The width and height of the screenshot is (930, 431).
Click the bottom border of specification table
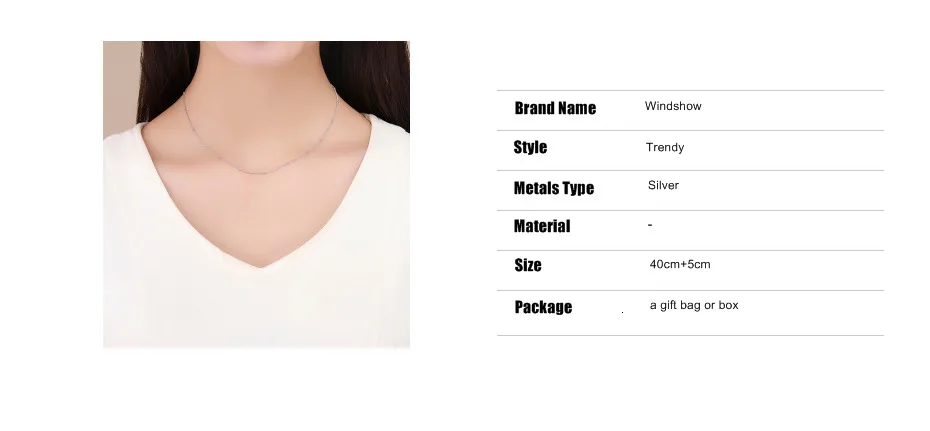click(x=690, y=336)
